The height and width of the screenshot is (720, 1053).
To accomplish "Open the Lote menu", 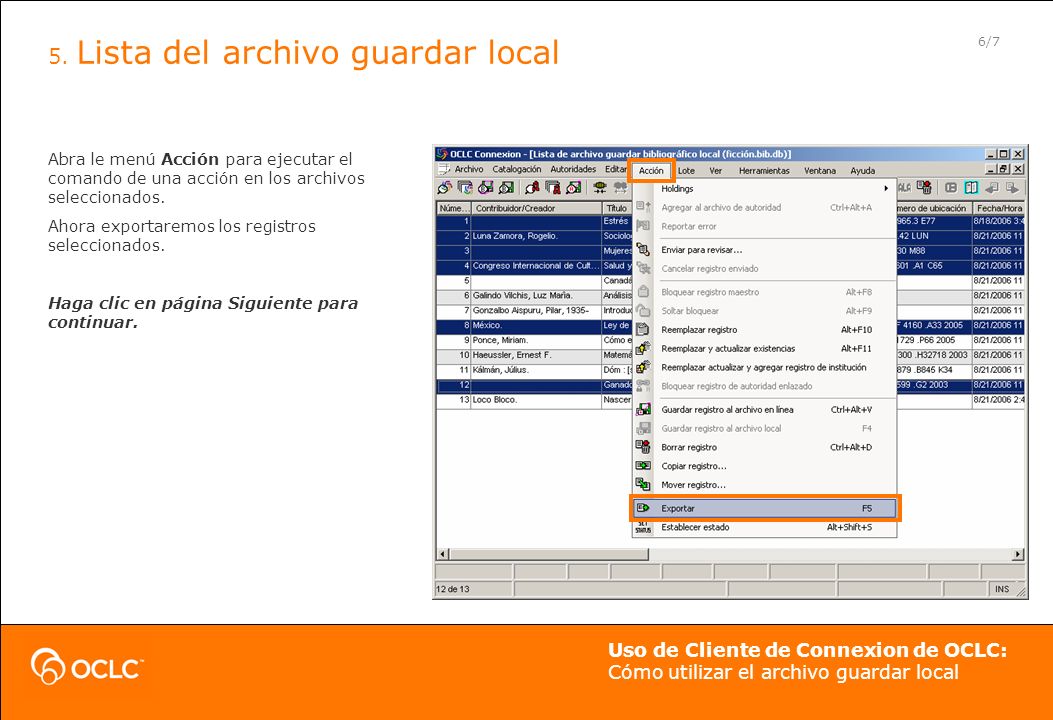I will 686,171.
